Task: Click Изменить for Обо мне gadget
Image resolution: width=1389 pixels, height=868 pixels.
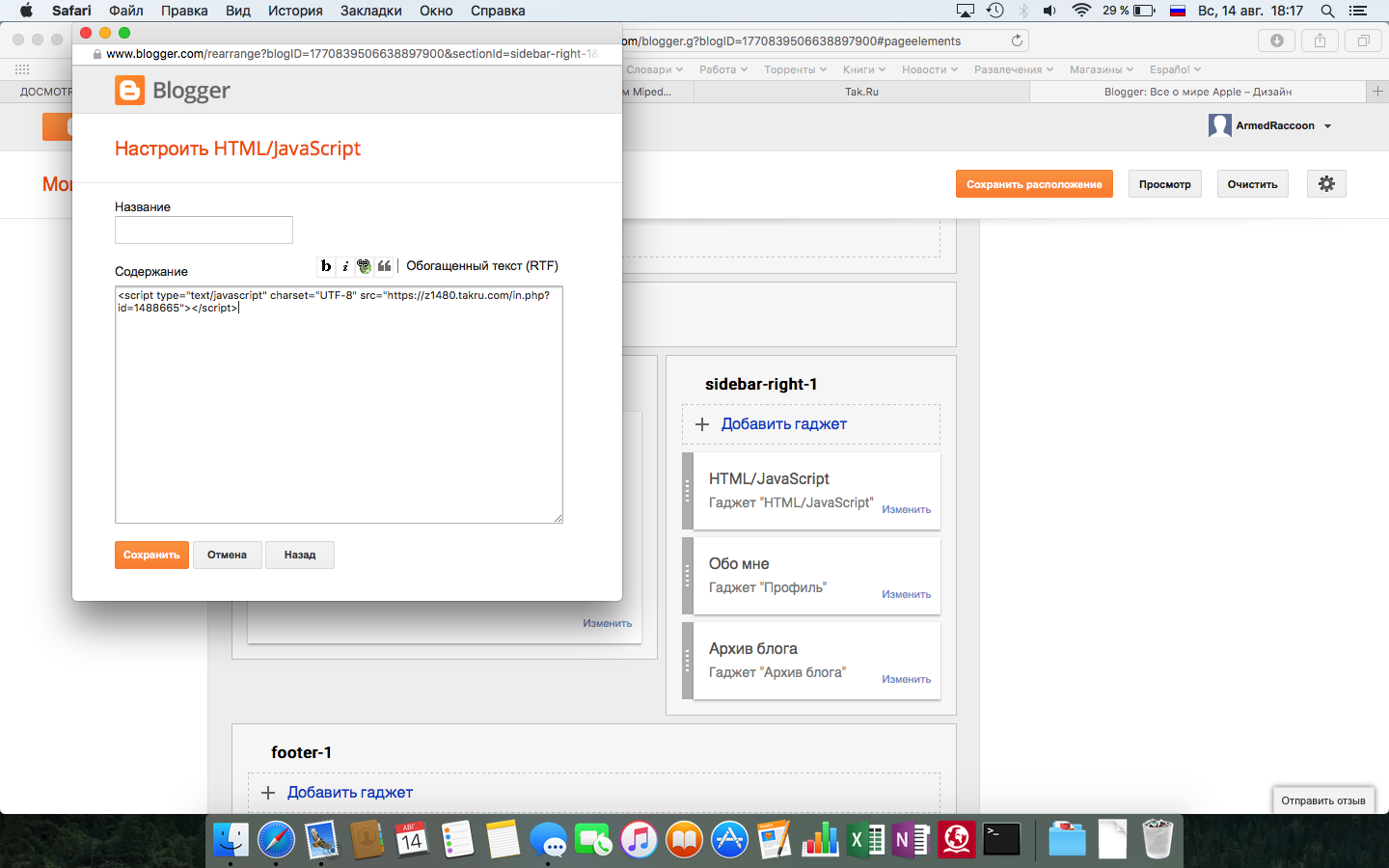Action: 907,594
